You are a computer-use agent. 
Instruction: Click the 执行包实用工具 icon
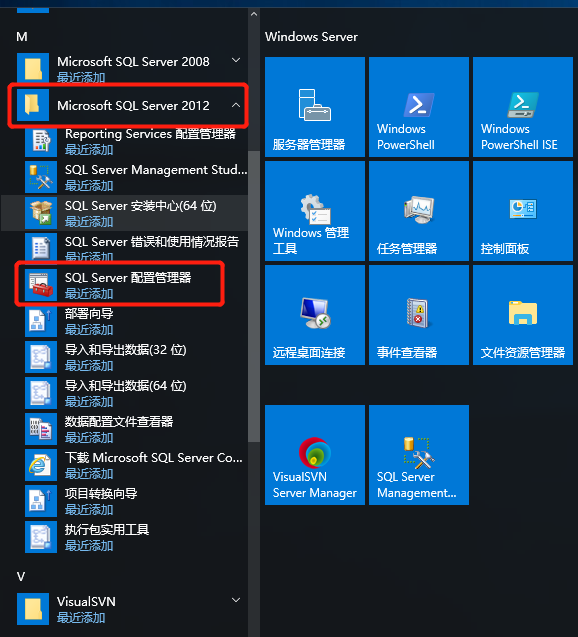pos(41,537)
